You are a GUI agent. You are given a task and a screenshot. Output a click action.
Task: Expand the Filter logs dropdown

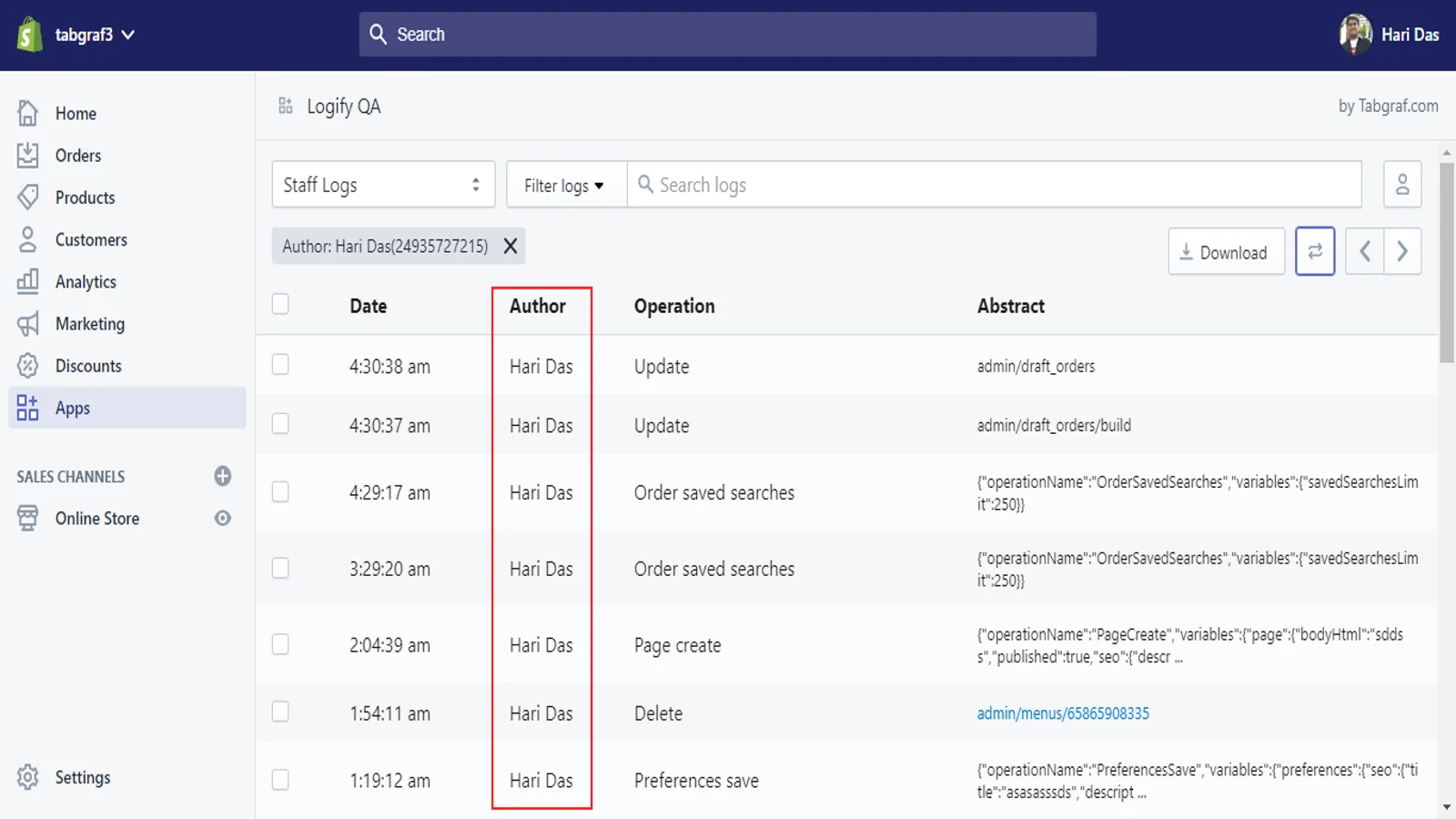coord(564,185)
